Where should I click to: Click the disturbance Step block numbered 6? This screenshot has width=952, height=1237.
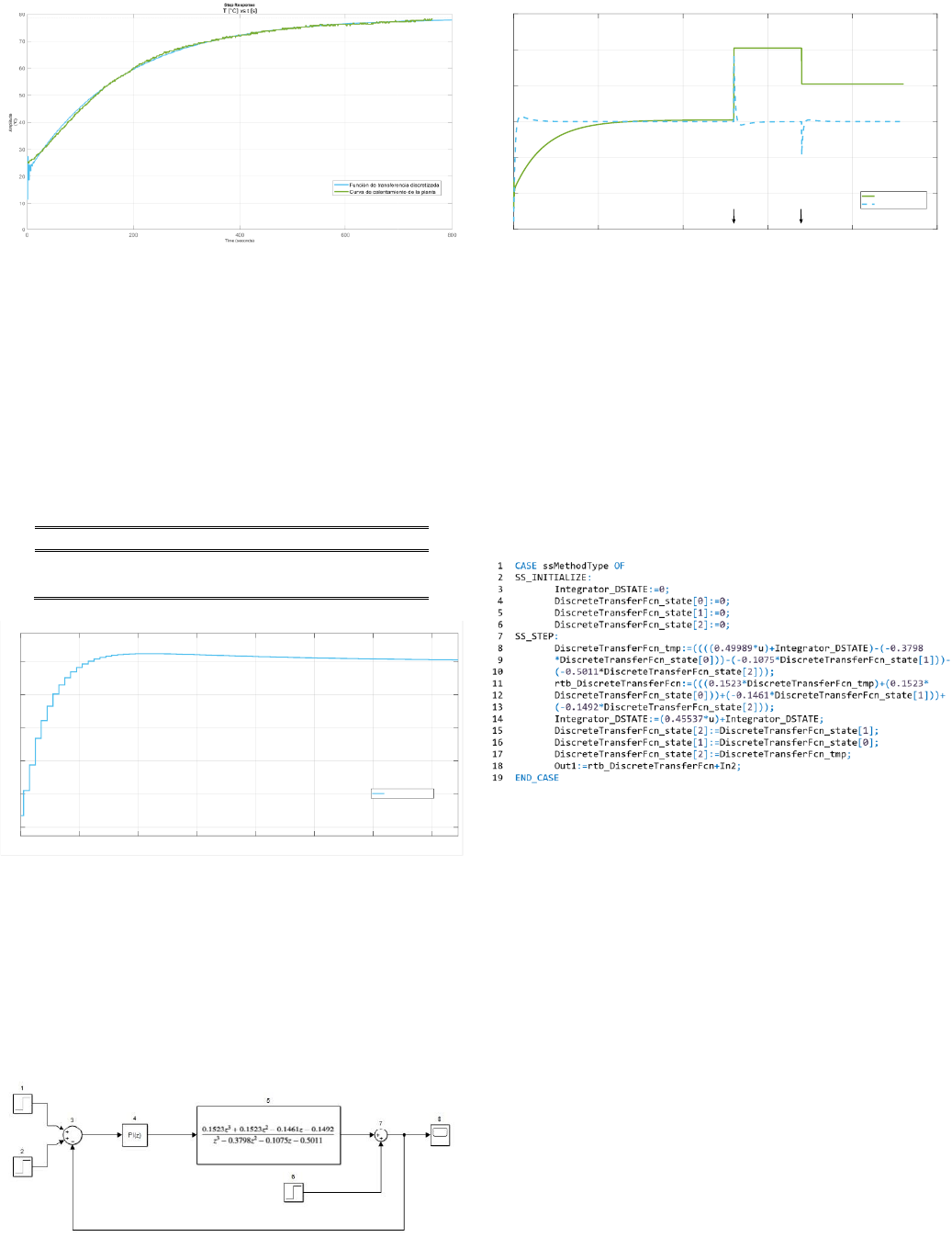(294, 1192)
